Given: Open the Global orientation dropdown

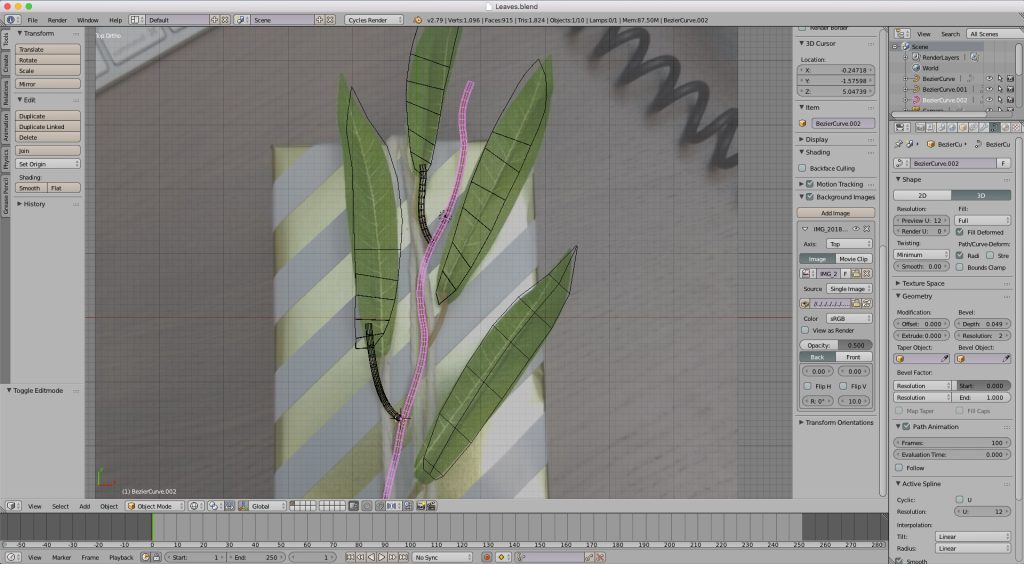Looking at the screenshot, I should pyautogui.click(x=268, y=506).
